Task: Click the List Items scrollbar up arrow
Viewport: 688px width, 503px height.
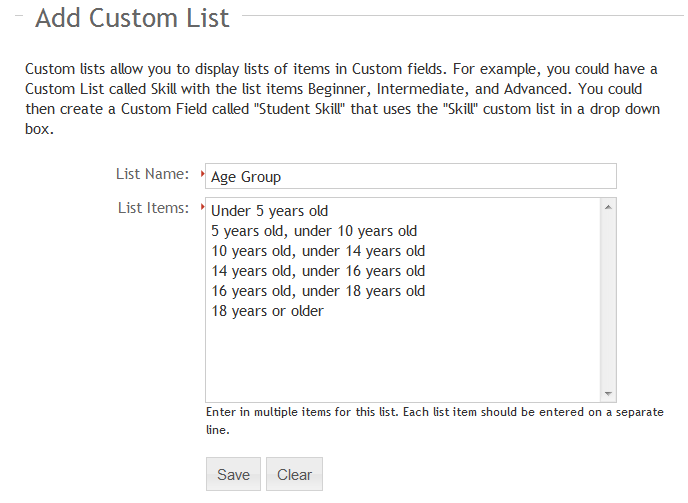Action: click(x=608, y=207)
